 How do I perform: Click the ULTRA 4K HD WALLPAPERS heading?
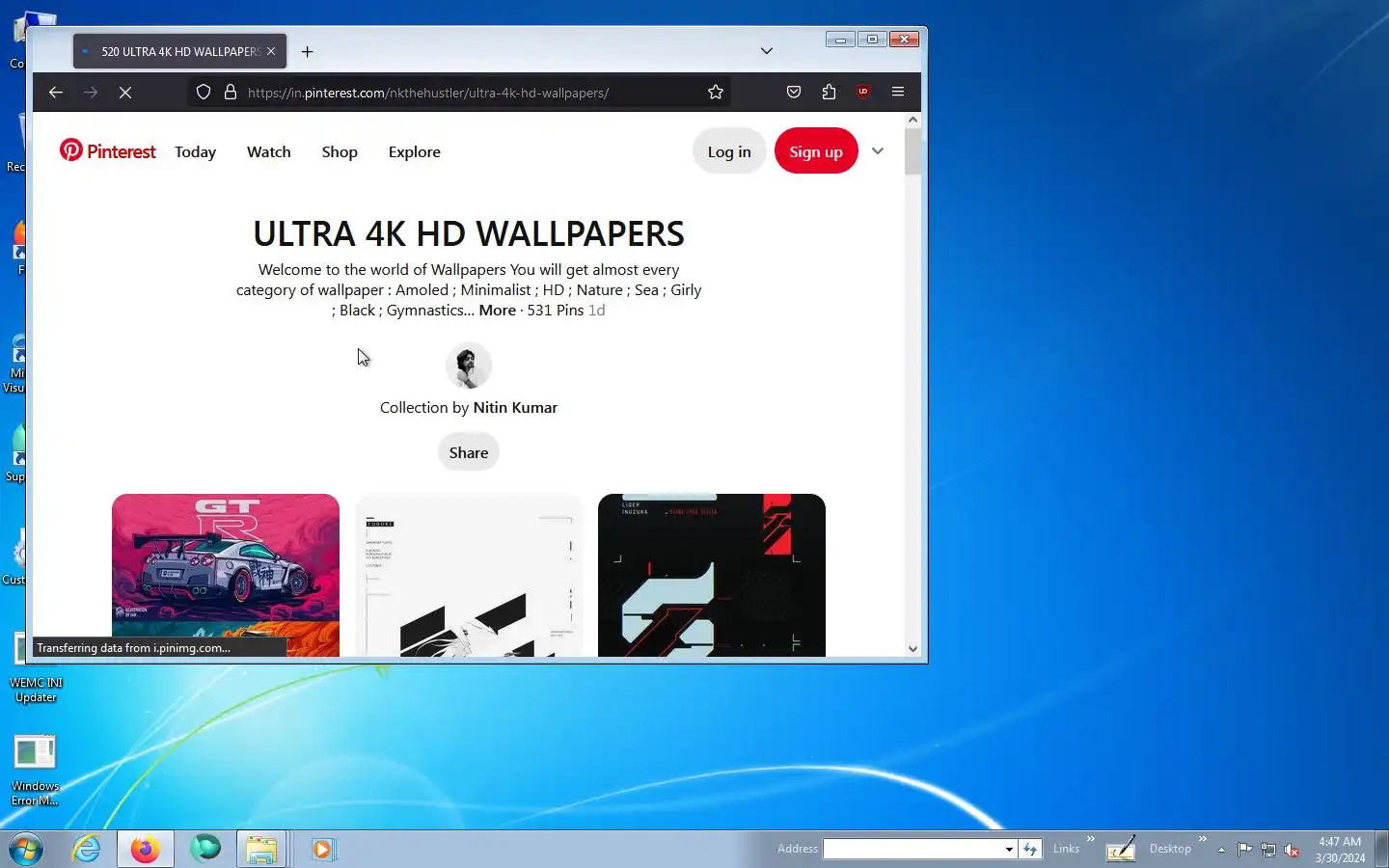(x=469, y=233)
